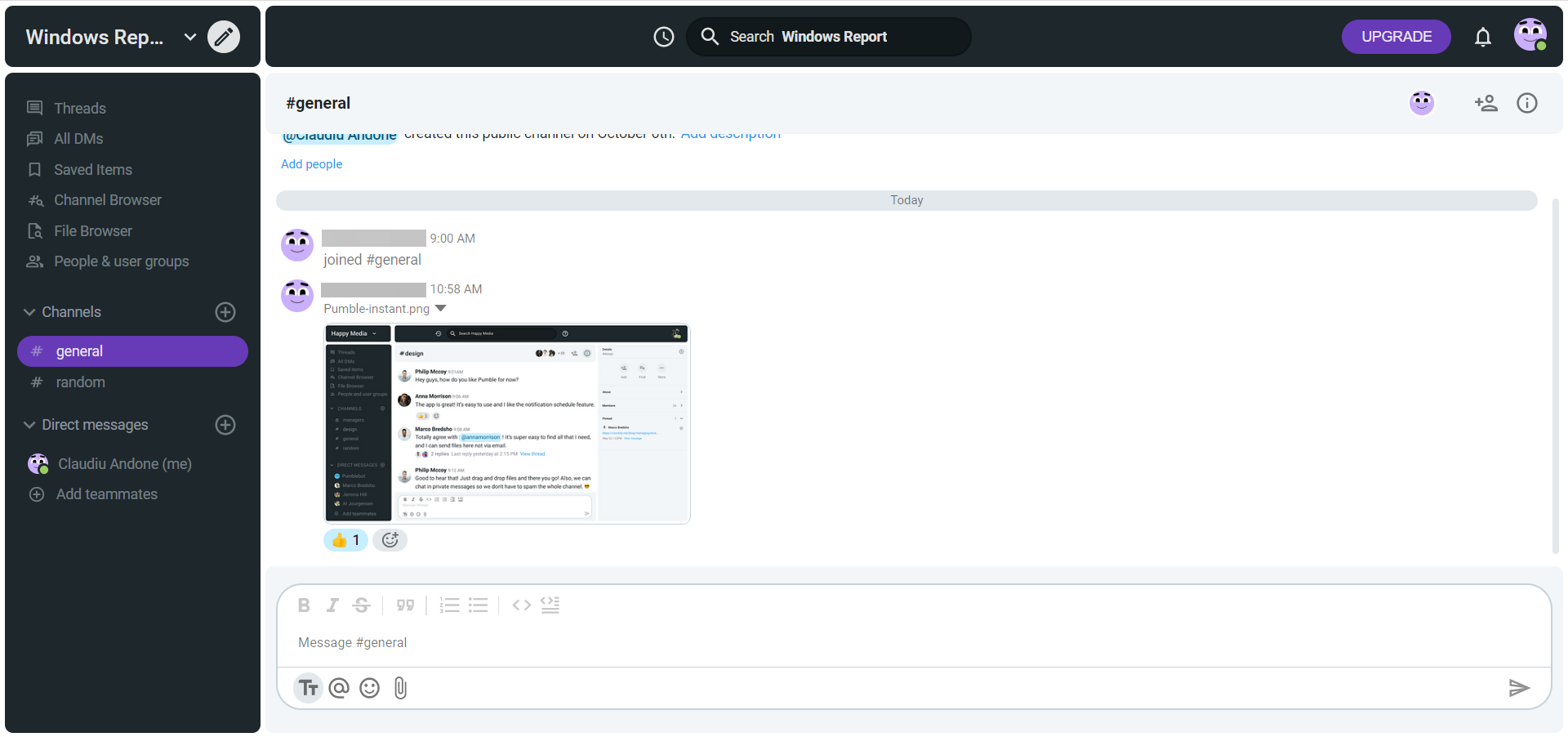1568x737 pixels.
Task: Toggle the thumbs up reaction
Action: click(x=345, y=540)
